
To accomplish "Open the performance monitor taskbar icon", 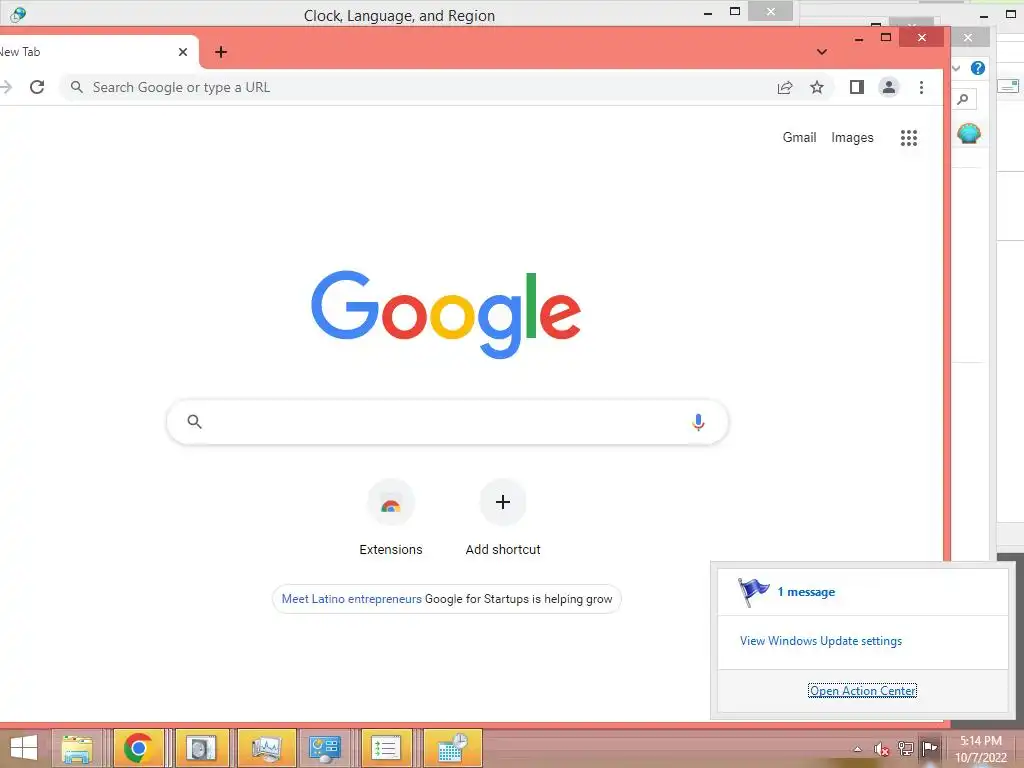I will pos(266,748).
